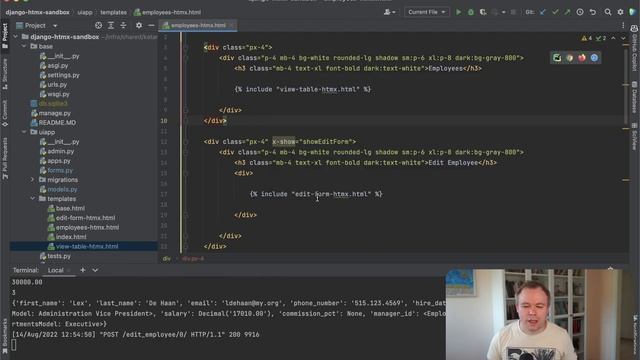Open Project view selector dropdown
Image resolution: width=640 pixels, height=360 pixels.
[38, 25]
